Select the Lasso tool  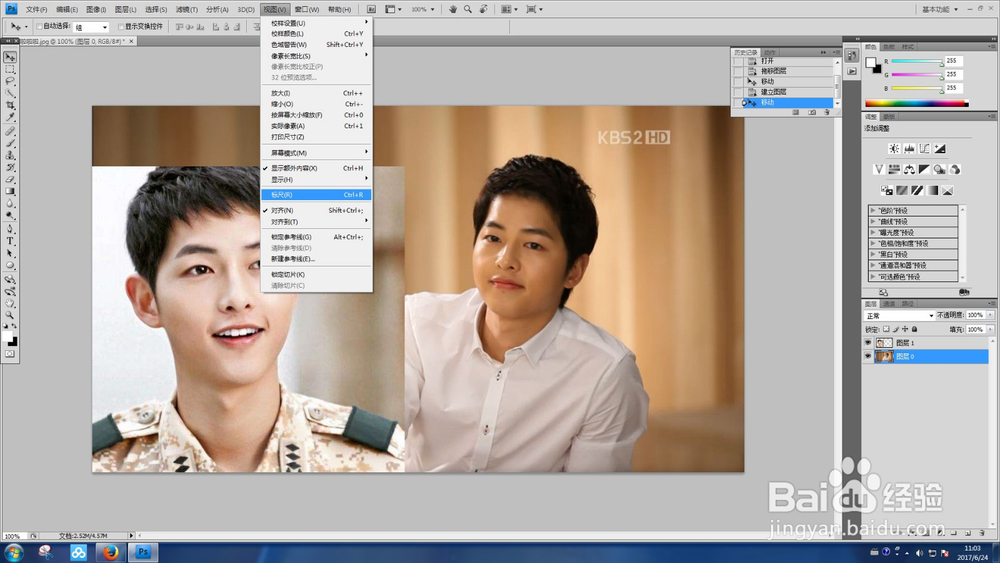point(10,82)
